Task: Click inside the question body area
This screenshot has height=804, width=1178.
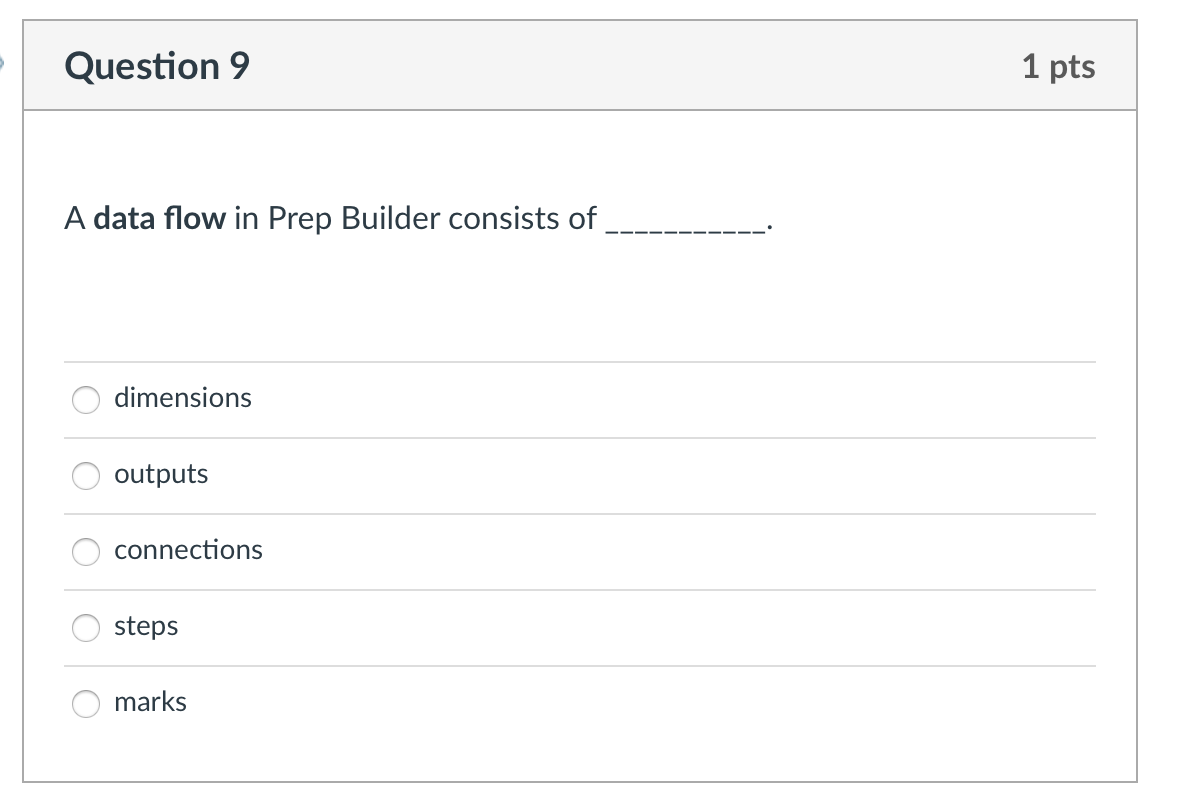Action: tap(580, 300)
